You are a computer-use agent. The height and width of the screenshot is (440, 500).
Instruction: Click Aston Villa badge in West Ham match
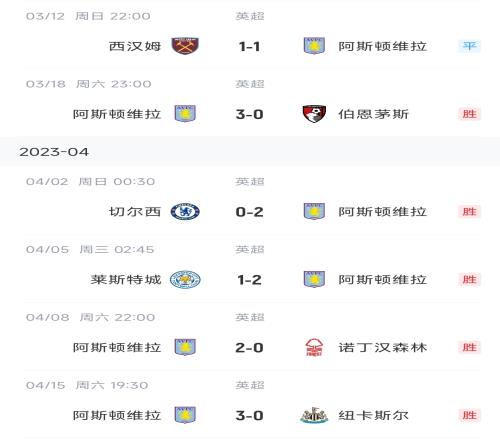tap(314, 46)
